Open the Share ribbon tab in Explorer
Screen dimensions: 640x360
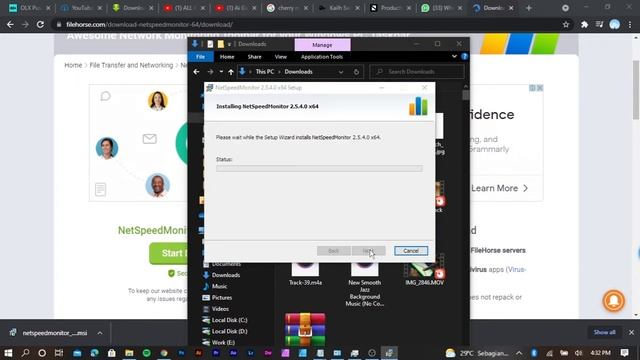(254, 57)
